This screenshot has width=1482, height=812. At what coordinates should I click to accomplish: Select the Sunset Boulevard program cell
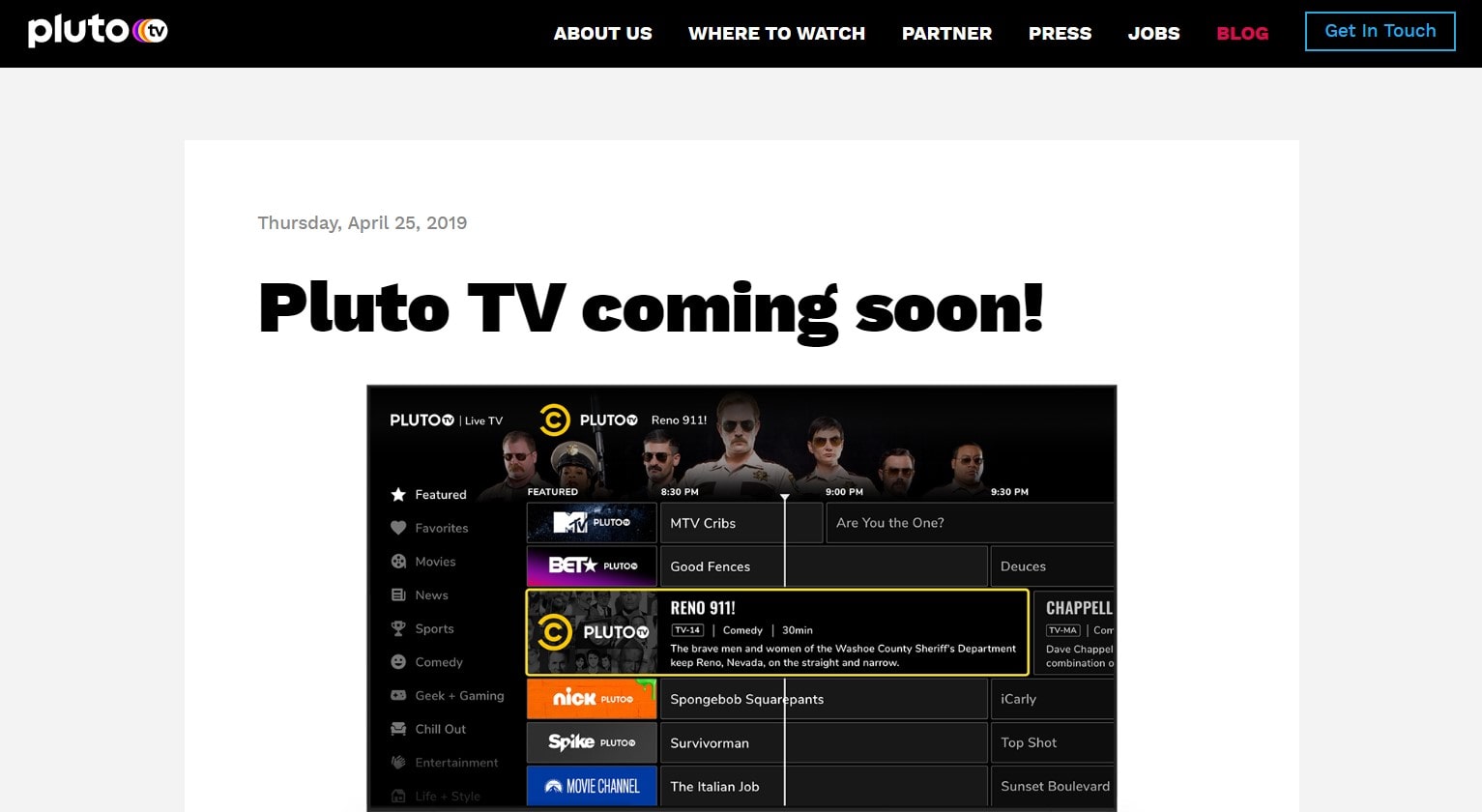pos(1052,786)
